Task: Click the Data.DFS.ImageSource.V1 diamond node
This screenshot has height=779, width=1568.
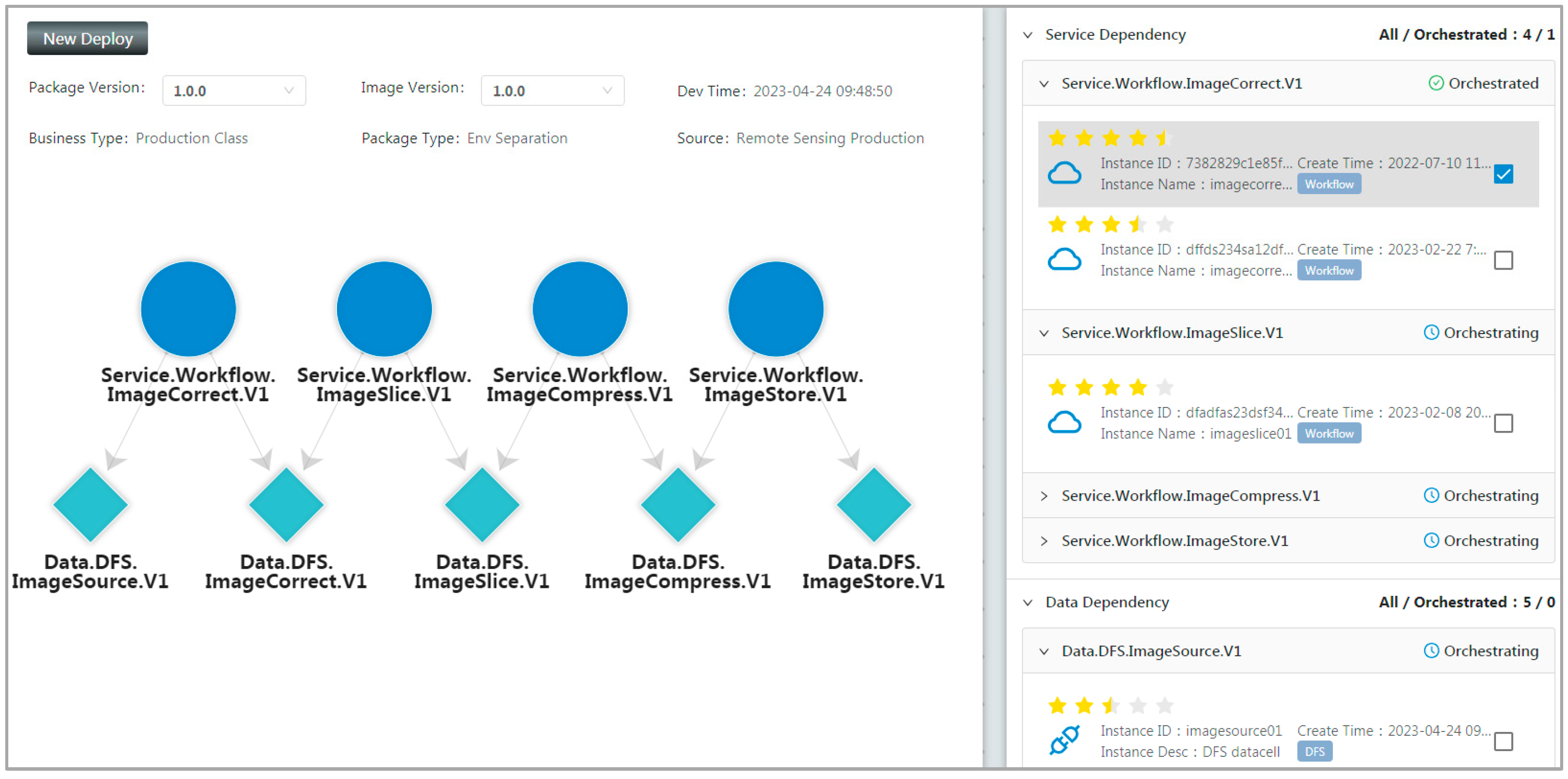Action: pyautogui.click(x=90, y=505)
